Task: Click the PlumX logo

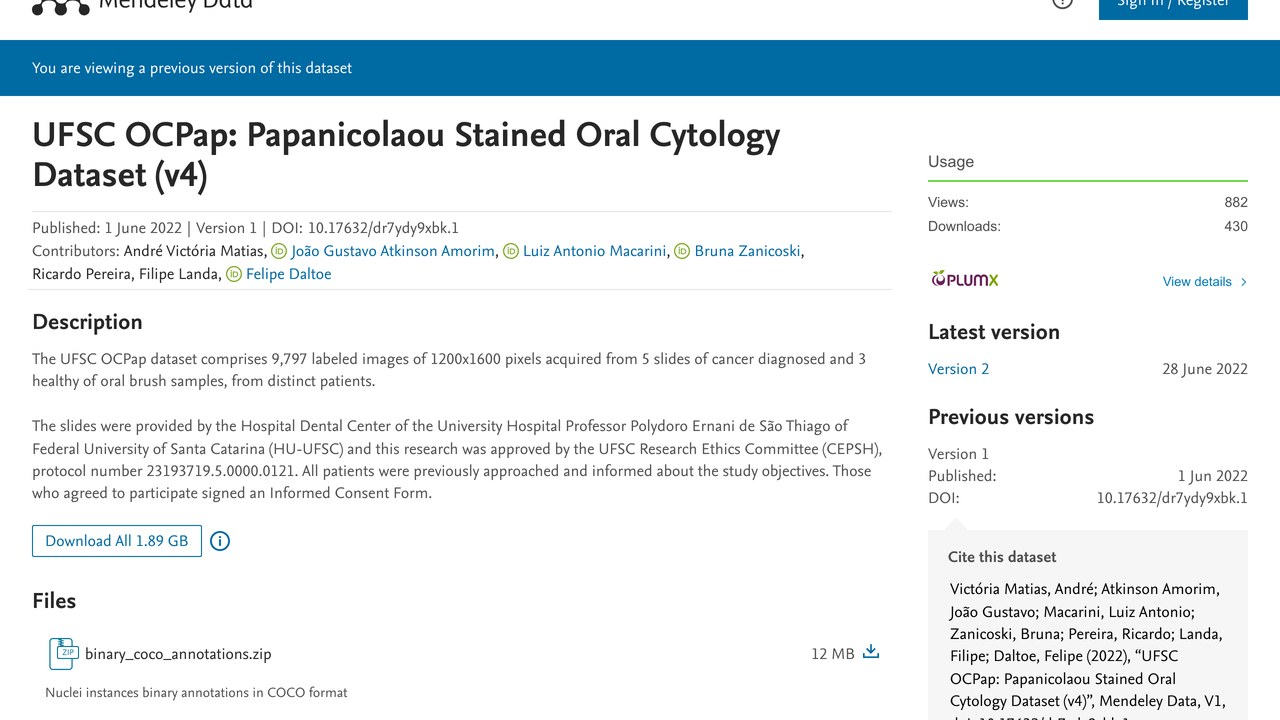Action: click(x=965, y=279)
